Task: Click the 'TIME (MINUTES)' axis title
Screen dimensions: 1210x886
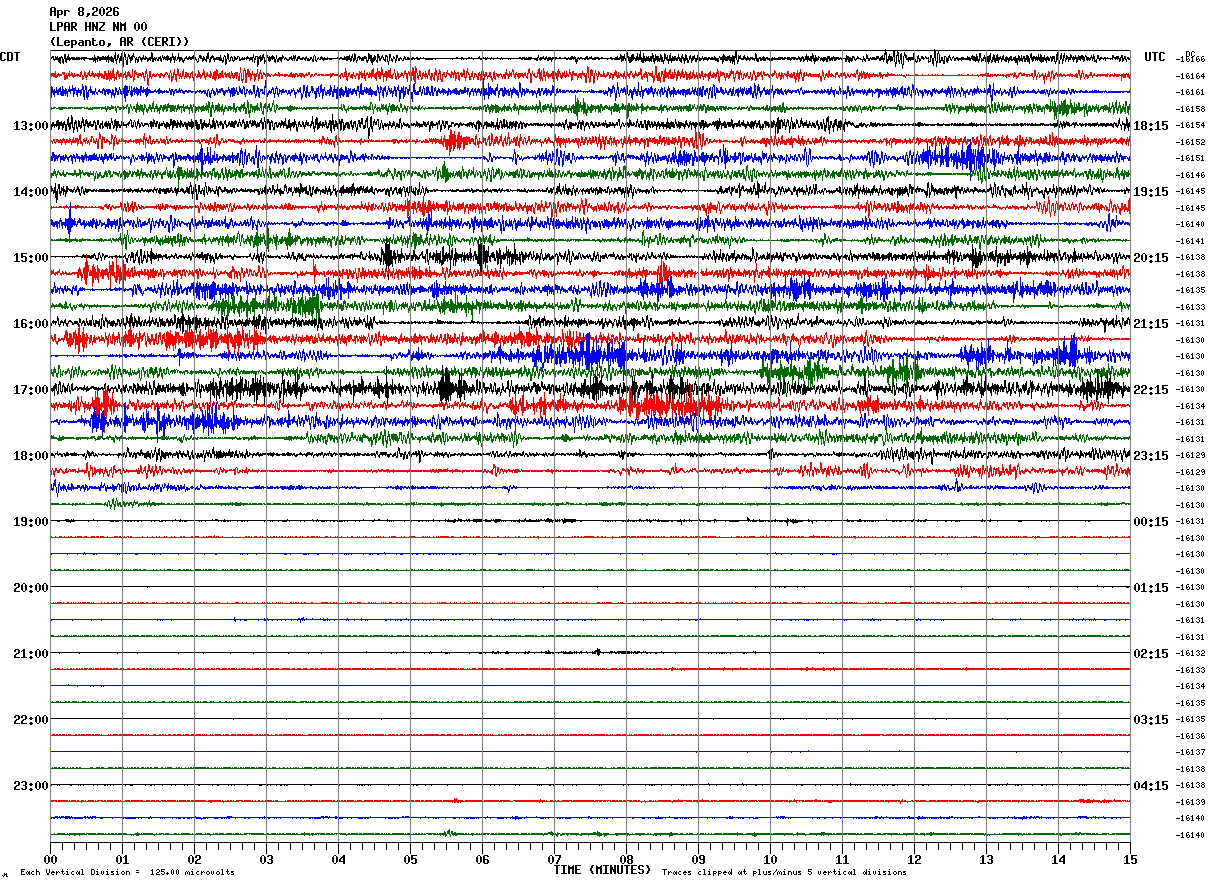Action: point(602,870)
